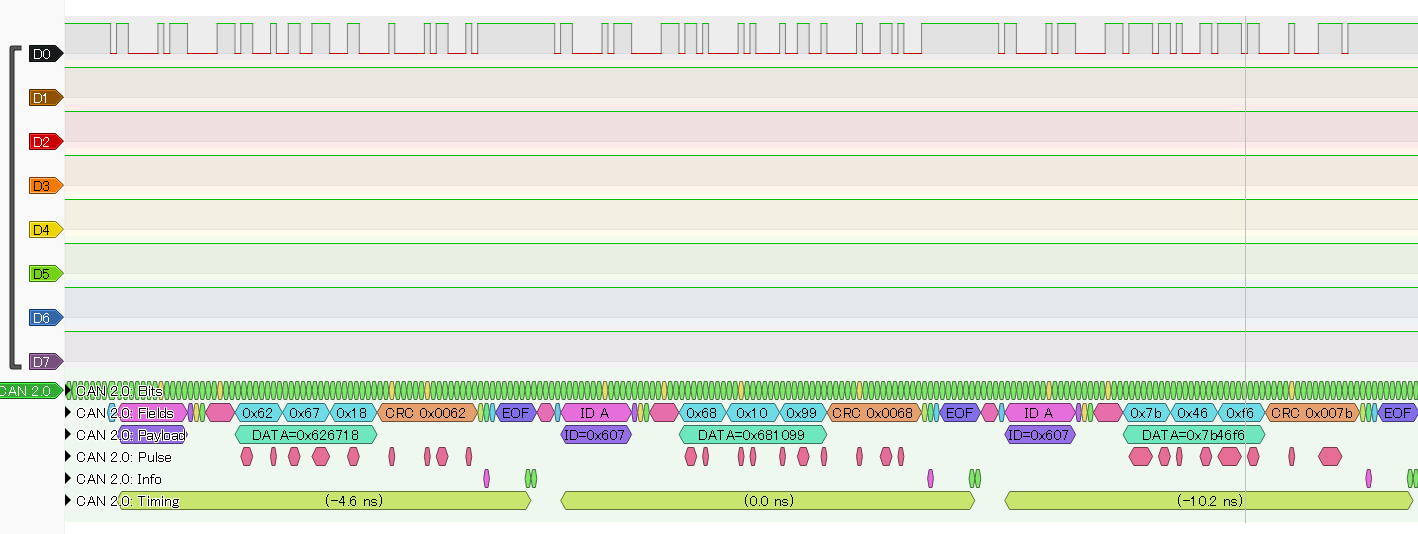Select the purple D7 channel label
The width and height of the screenshot is (1418, 534).
43,362
